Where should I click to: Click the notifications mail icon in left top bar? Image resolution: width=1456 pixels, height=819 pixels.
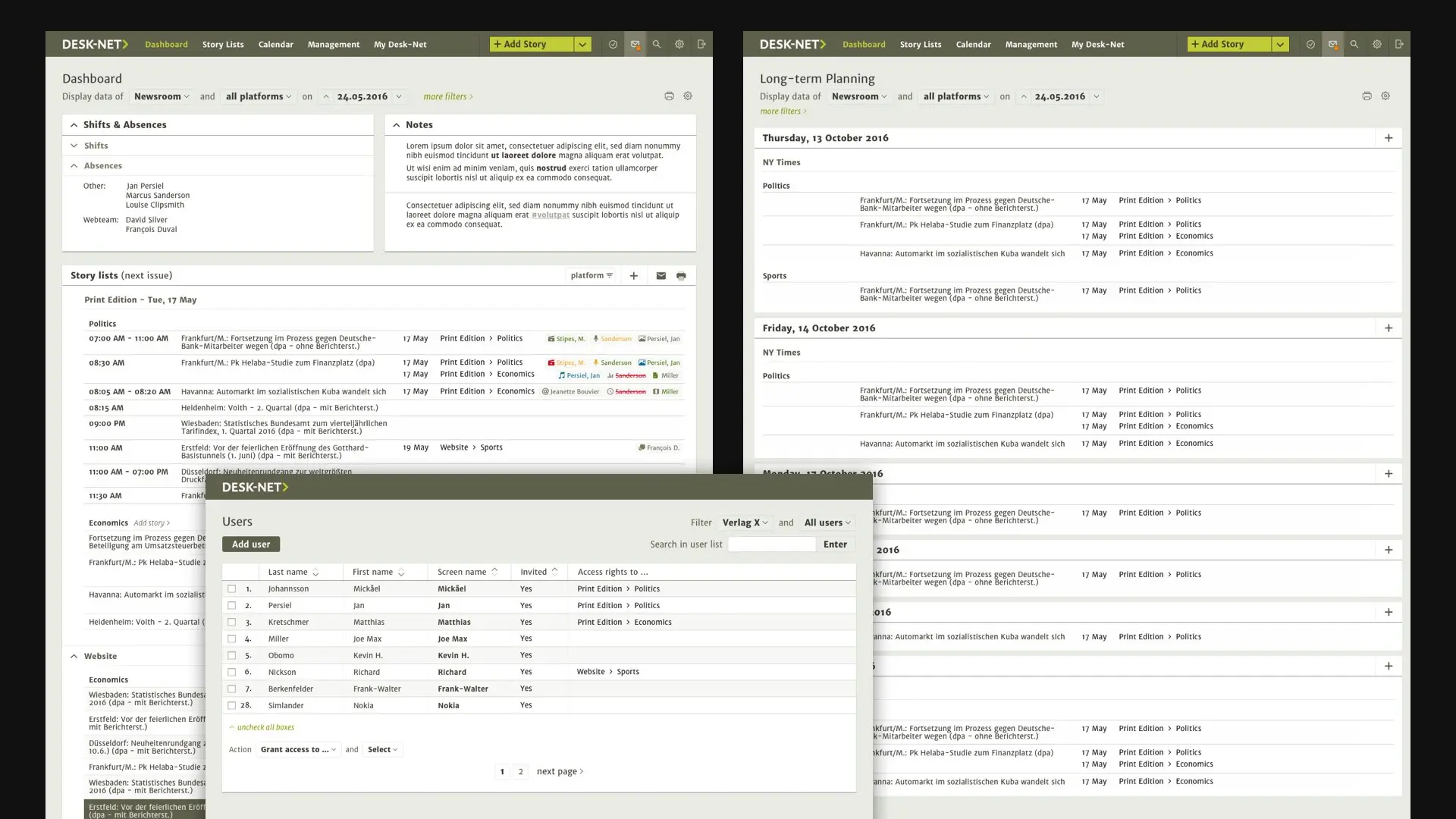pos(635,45)
